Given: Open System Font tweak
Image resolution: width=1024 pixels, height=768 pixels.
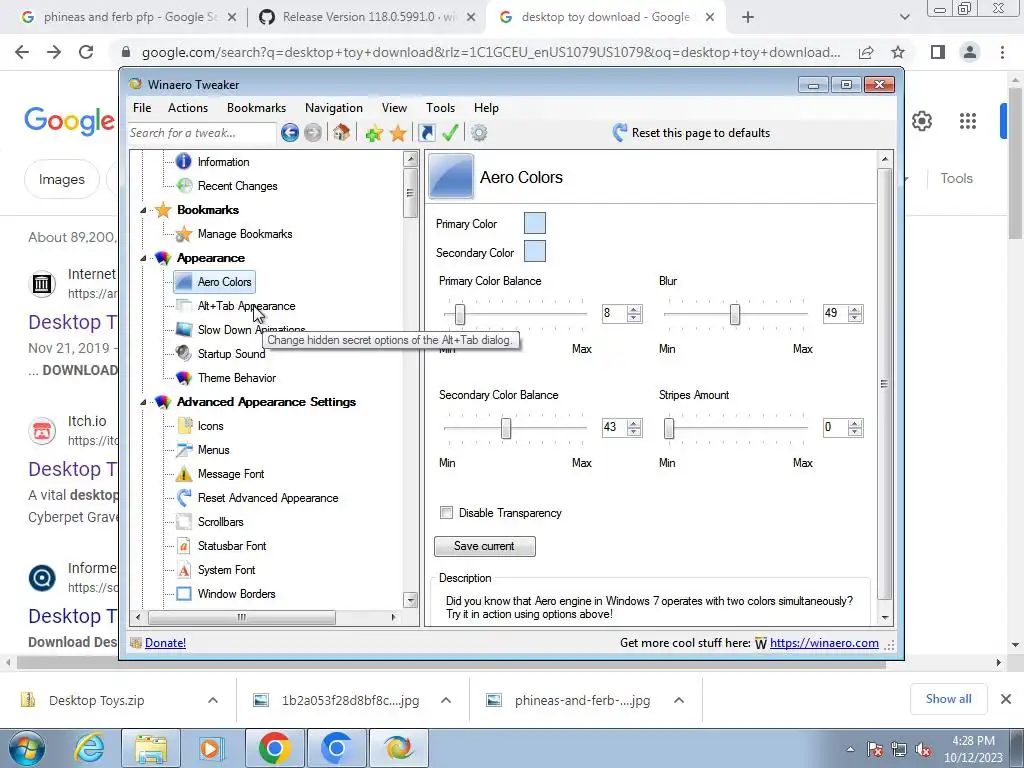Looking at the screenshot, I should pyautogui.click(x=226, y=570).
